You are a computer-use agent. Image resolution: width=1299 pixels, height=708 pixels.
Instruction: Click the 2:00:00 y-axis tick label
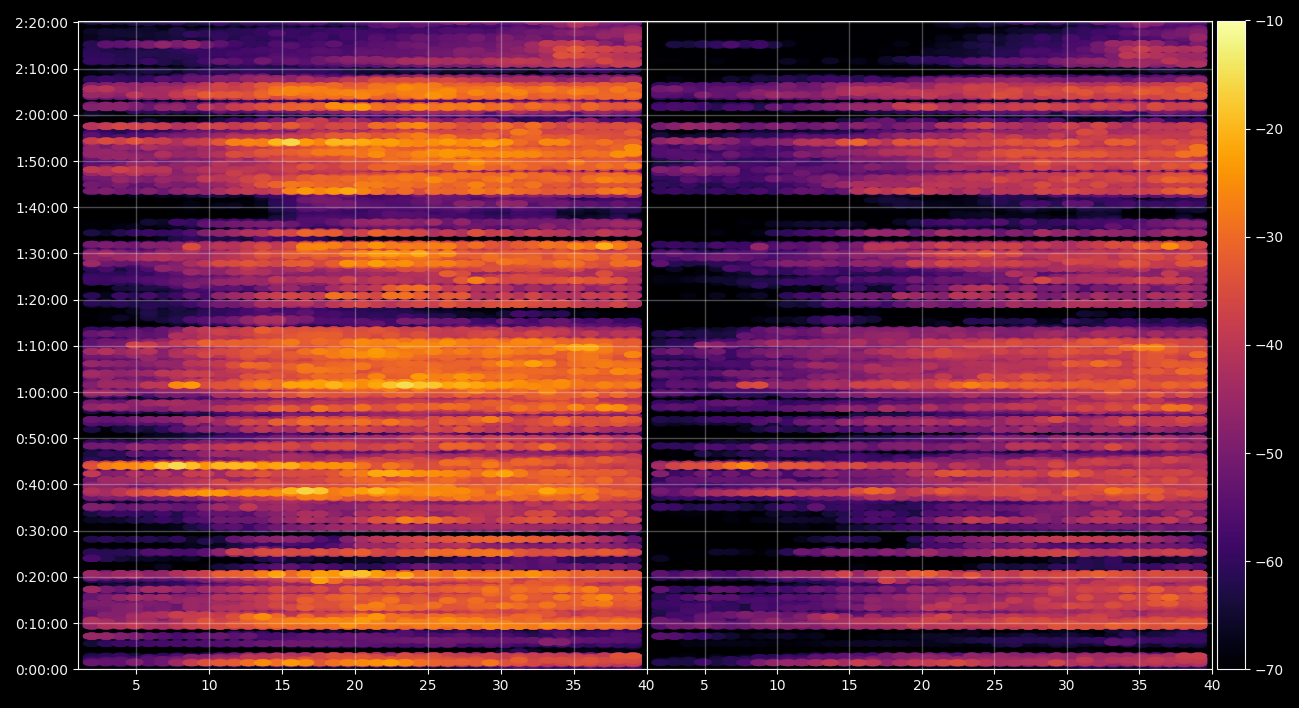point(42,115)
